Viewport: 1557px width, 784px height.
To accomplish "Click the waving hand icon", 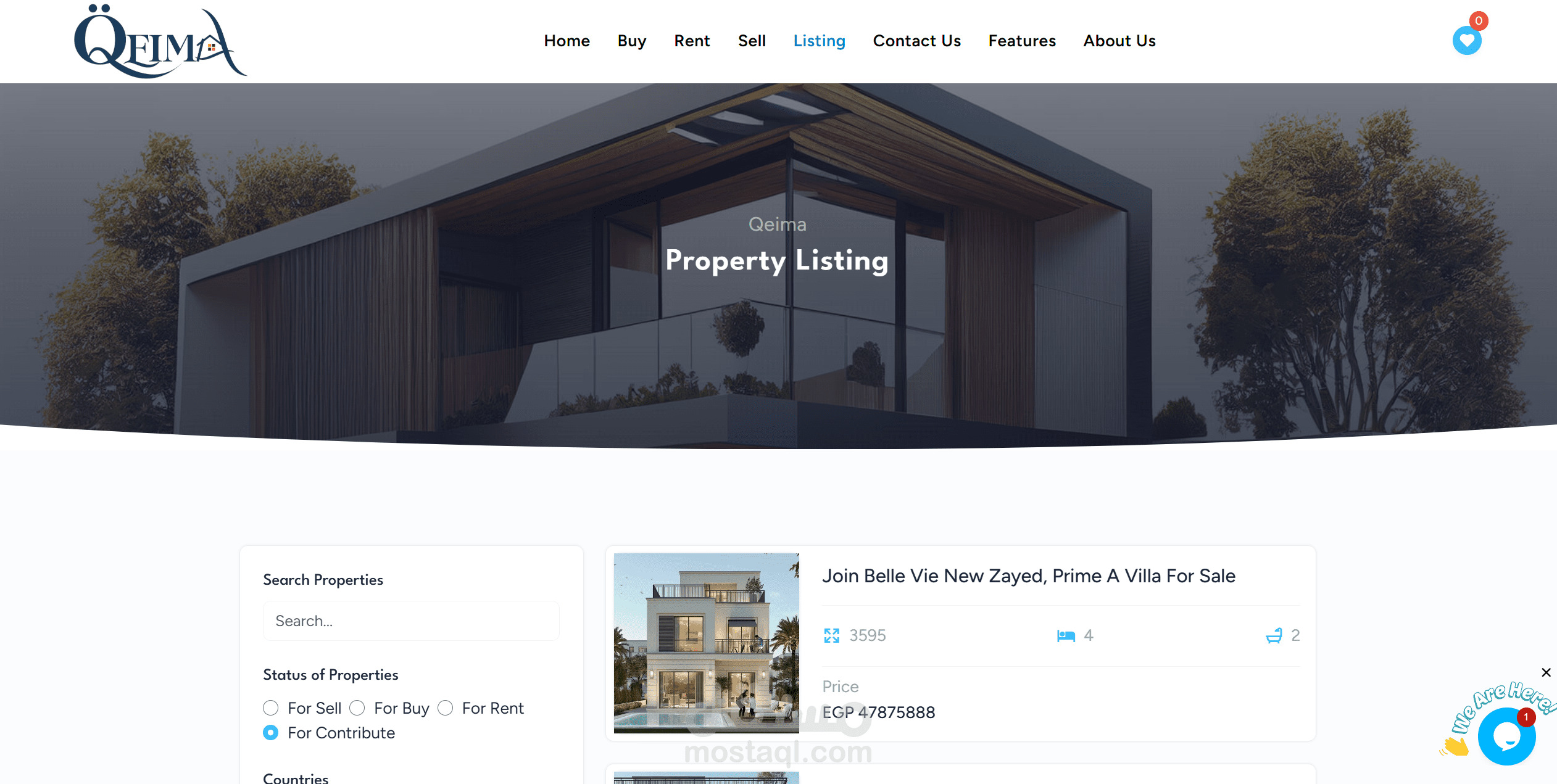I will pos(1454,745).
